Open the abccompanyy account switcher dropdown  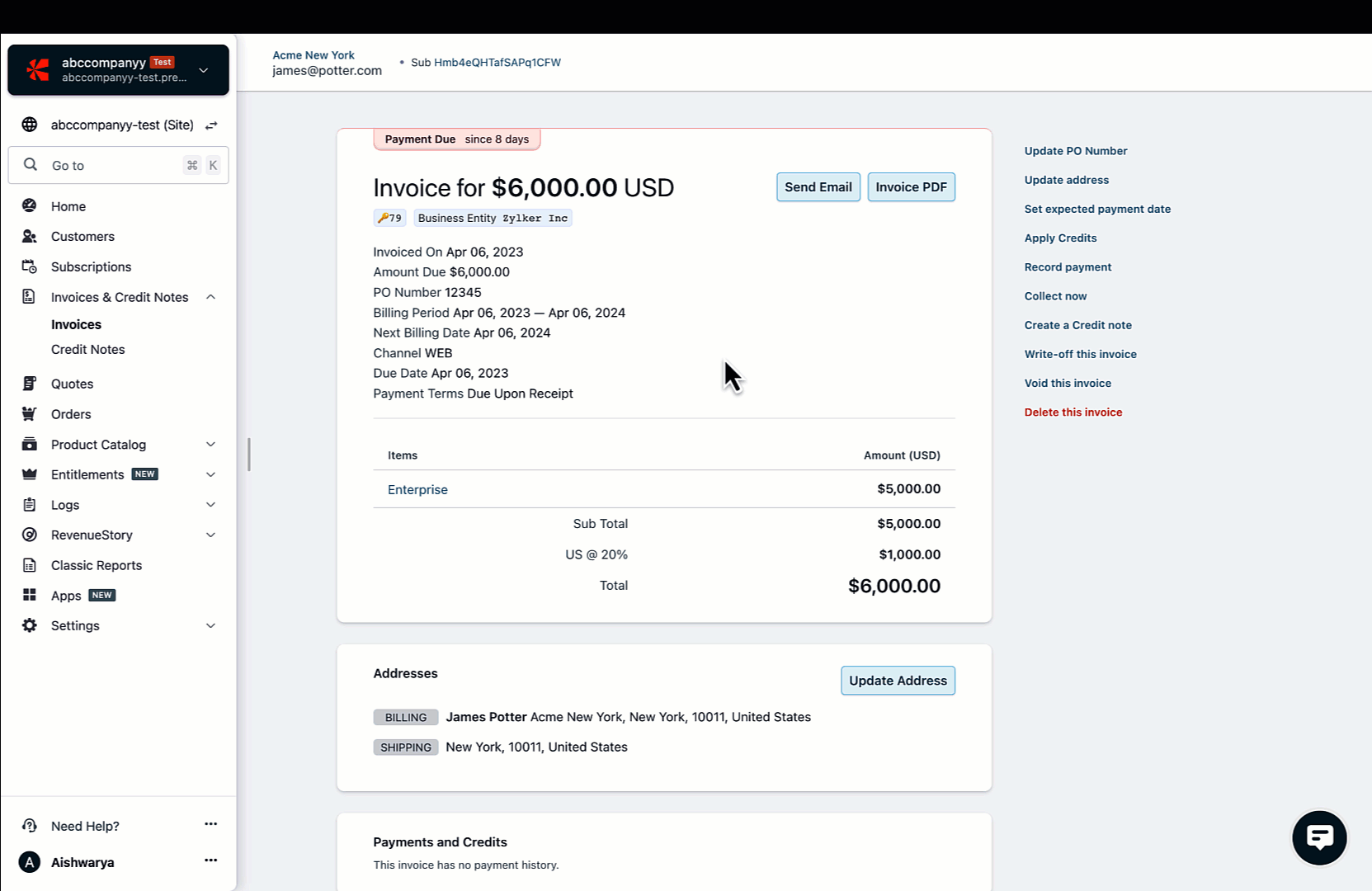click(203, 70)
